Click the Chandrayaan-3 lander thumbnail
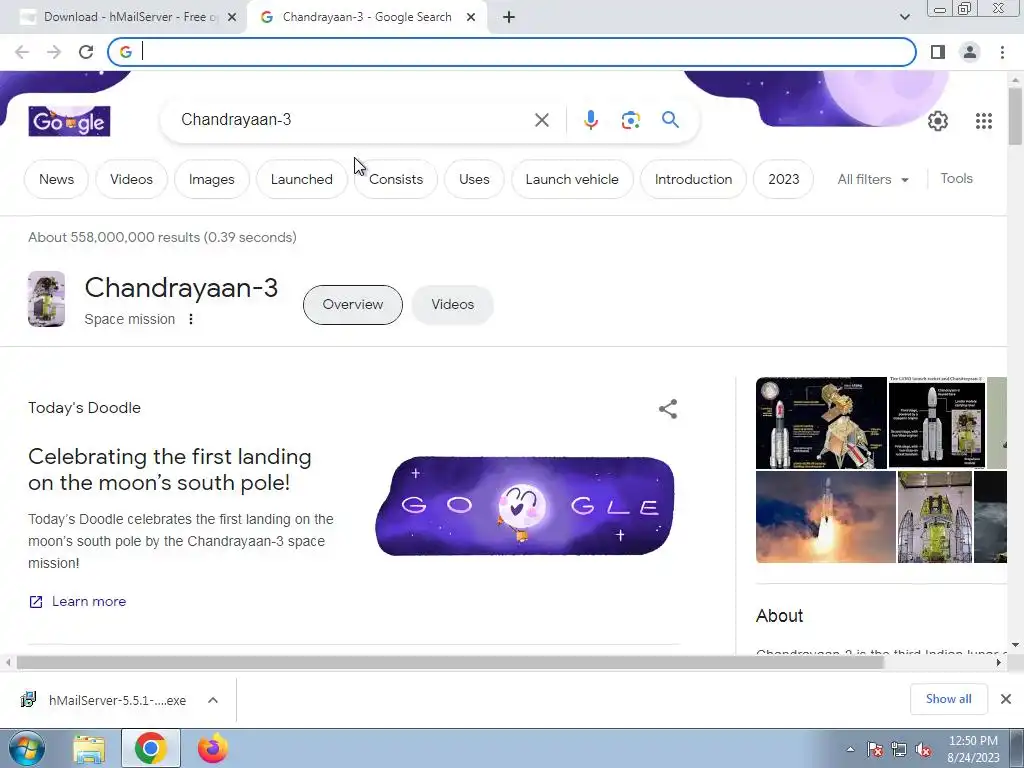The width and height of the screenshot is (1024, 768). click(x=46, y=299)
